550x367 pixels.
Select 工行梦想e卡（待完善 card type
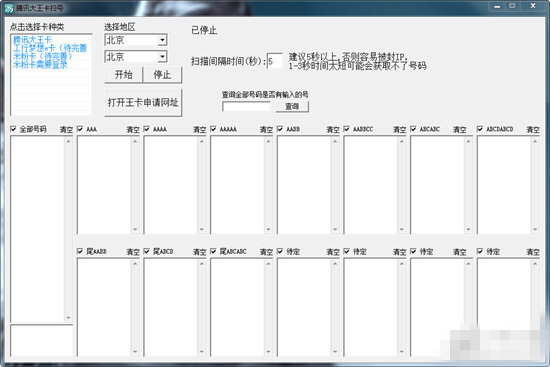(x=50, y=48)
